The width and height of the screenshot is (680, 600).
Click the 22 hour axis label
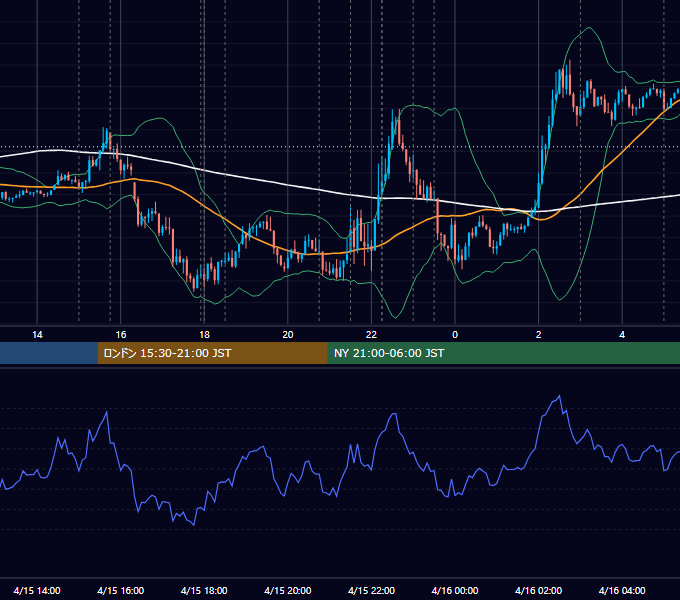[x=371, y=335]
